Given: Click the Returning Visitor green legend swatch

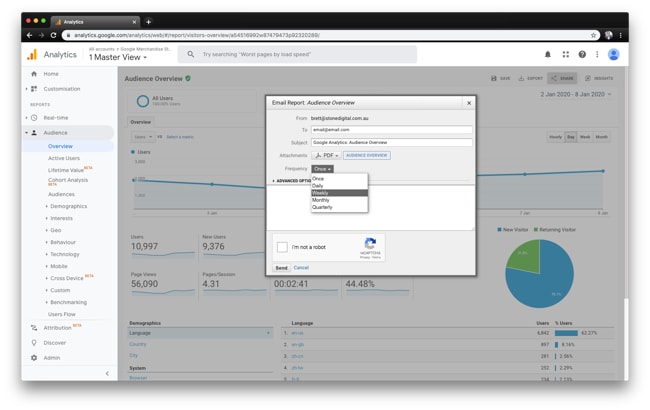Looking at the screenshot, I should pyautogui.click(x=536, y=229).
